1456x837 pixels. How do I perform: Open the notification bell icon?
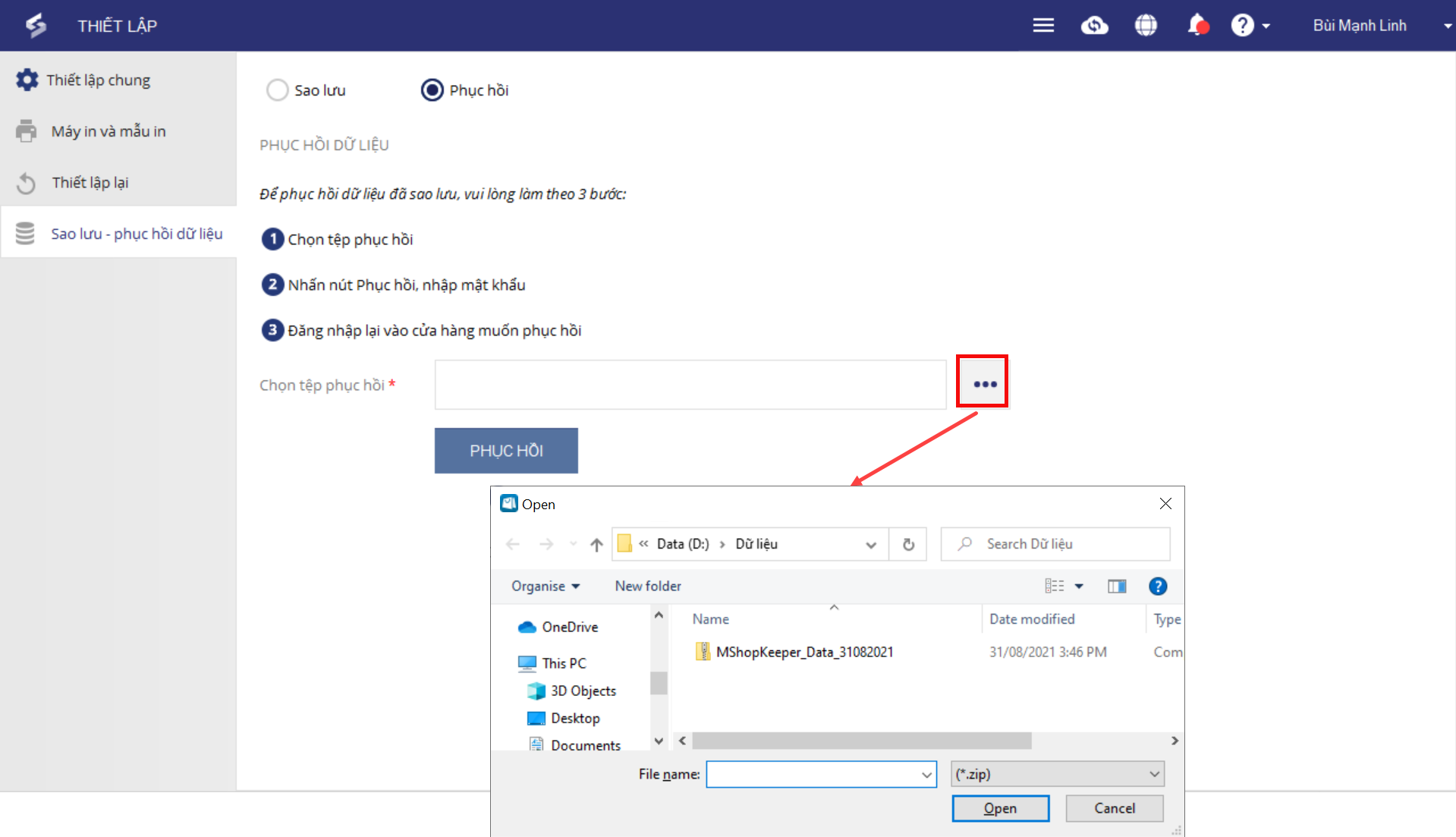click(x=1197, y=26)
